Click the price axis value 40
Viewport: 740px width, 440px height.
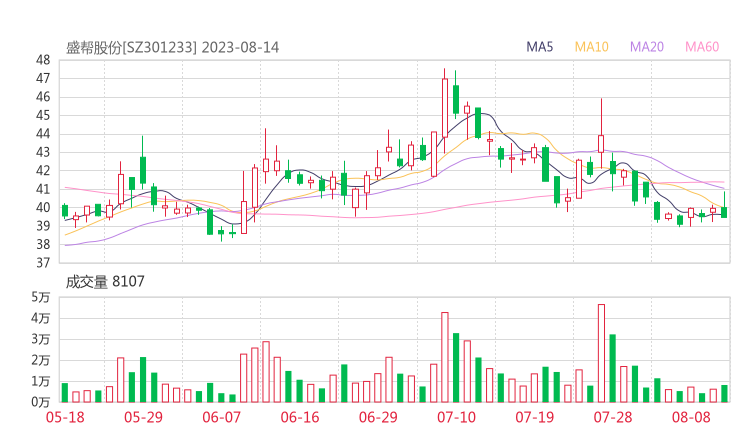[43, 207]
